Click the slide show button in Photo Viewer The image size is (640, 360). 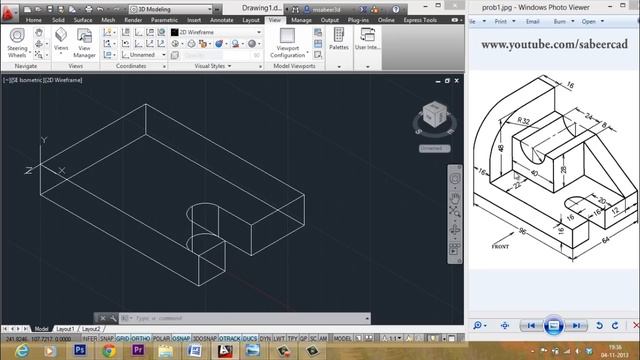tap(553, 325)
